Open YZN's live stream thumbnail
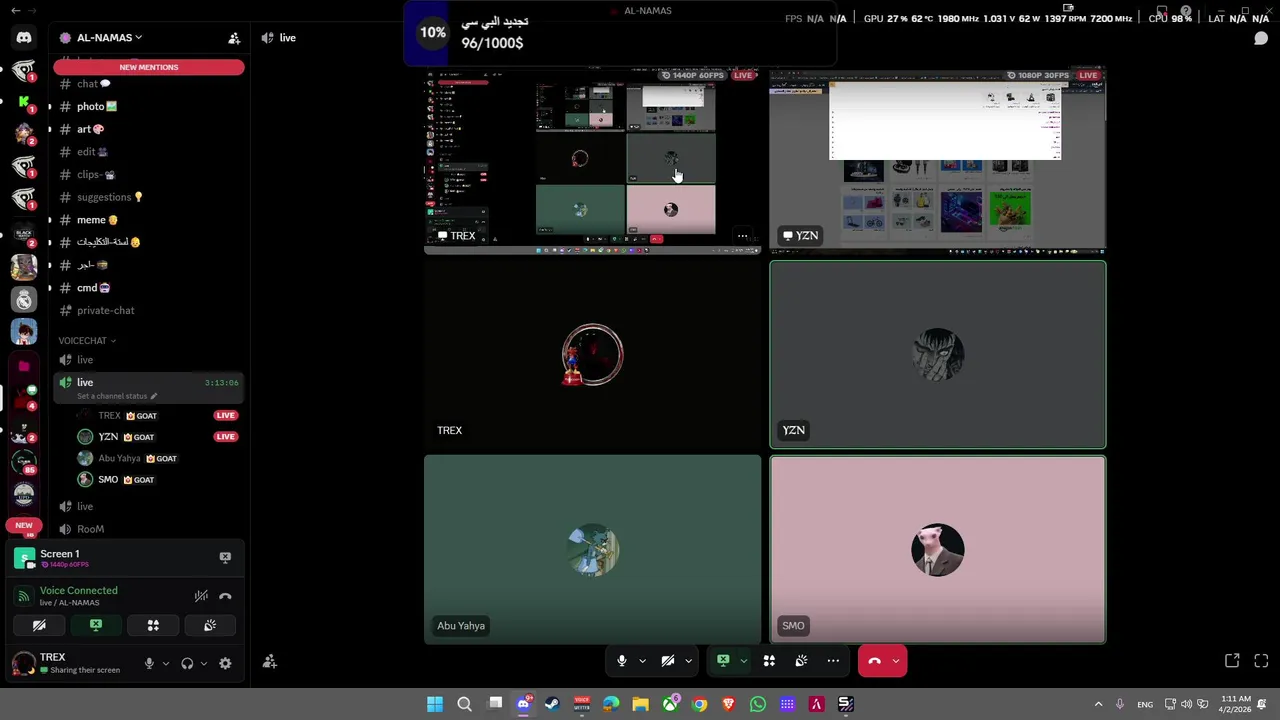This screenshot has height=720, width=1280. click(x=938, y=159)
